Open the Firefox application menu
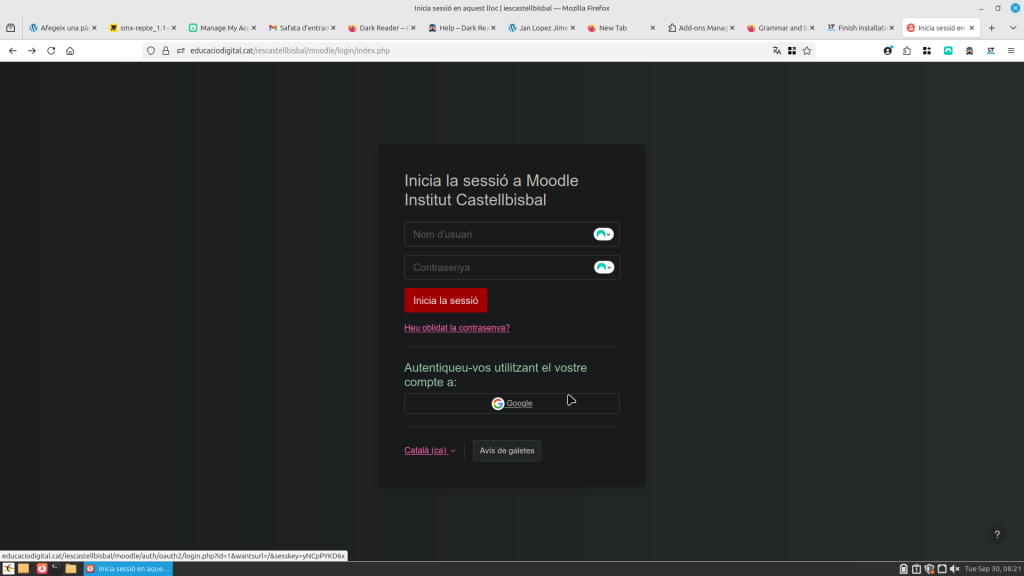This screenshot has width=1024, height=576. pos(1011,50)
